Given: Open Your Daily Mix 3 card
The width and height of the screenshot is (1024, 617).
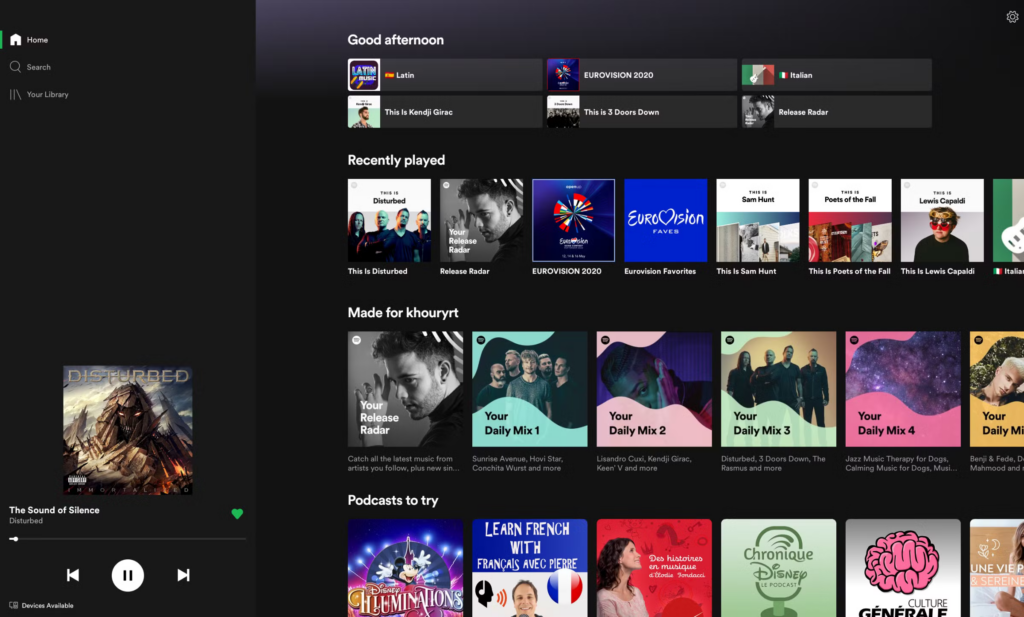Looking at the screenshot, I should pyautogui.click(x=778, y=389).
